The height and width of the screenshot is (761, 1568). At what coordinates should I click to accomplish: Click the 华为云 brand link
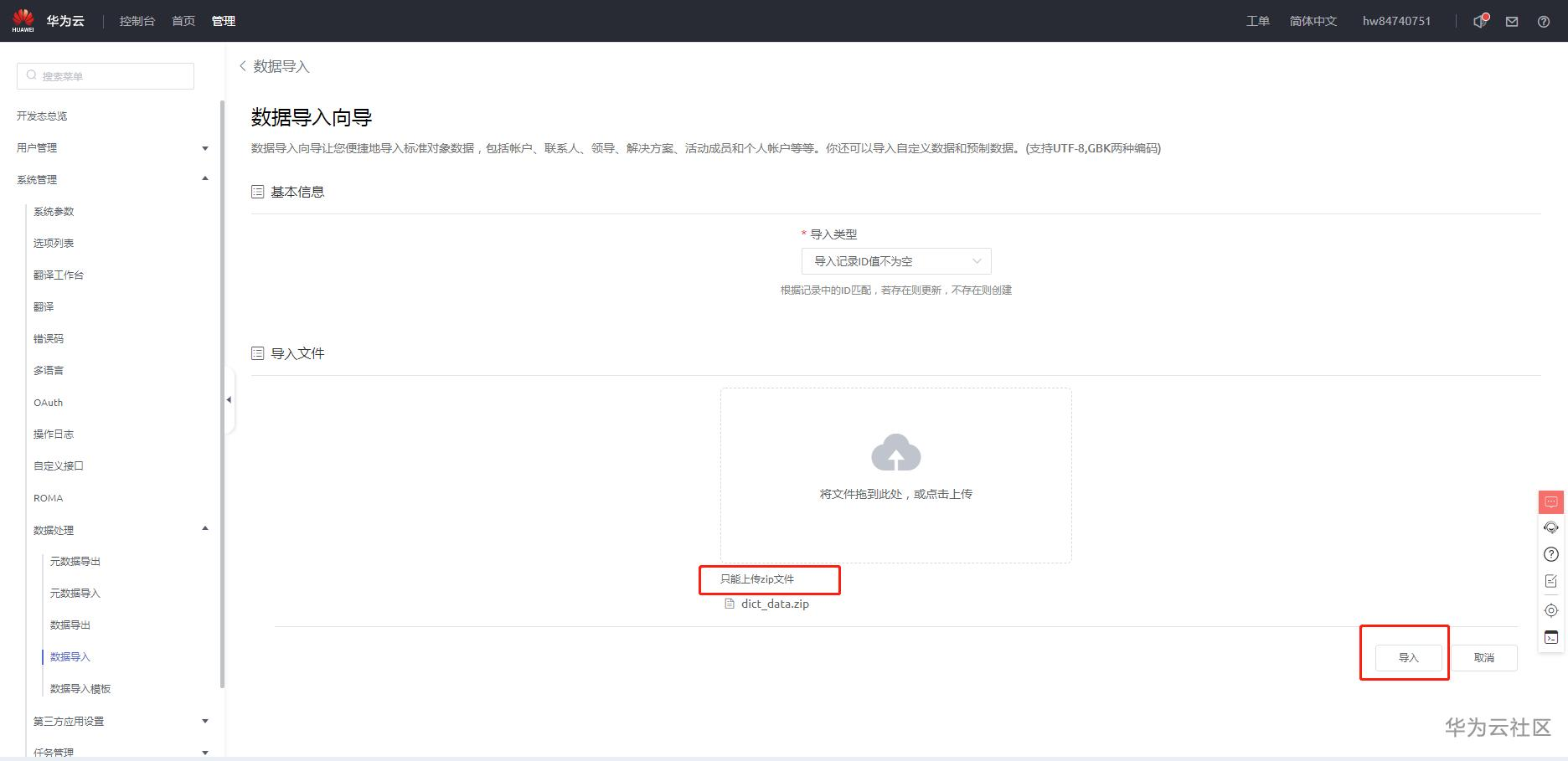tap(65, 21)
